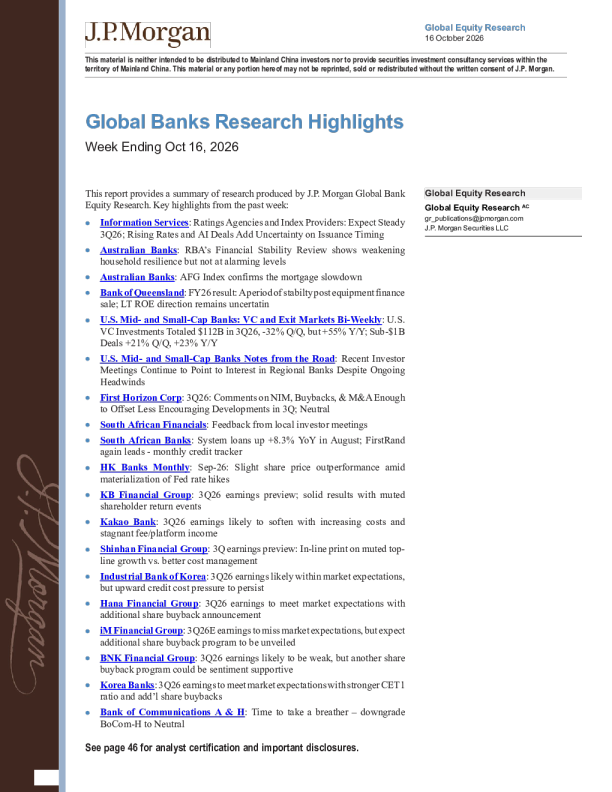This screenshot has height=792, width=612.
Task: Click the Week Ending Oct 16, 2026 subtitle
Action: click(x=162, y=147)
